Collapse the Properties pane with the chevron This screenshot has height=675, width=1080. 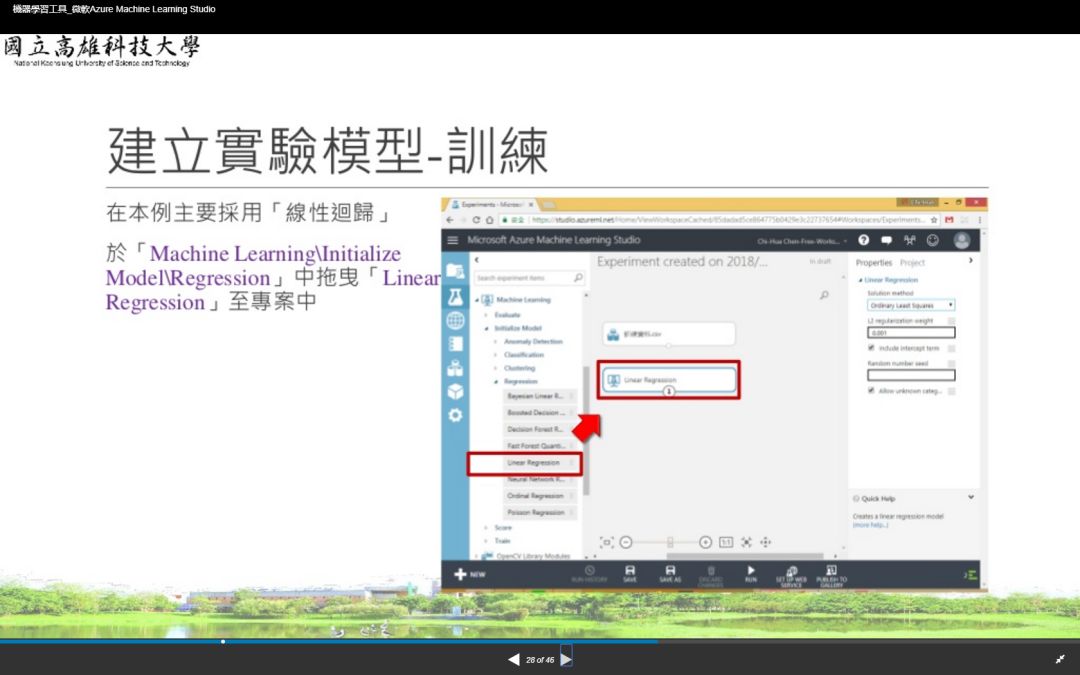pyautogui.click(x=970, y=260)
